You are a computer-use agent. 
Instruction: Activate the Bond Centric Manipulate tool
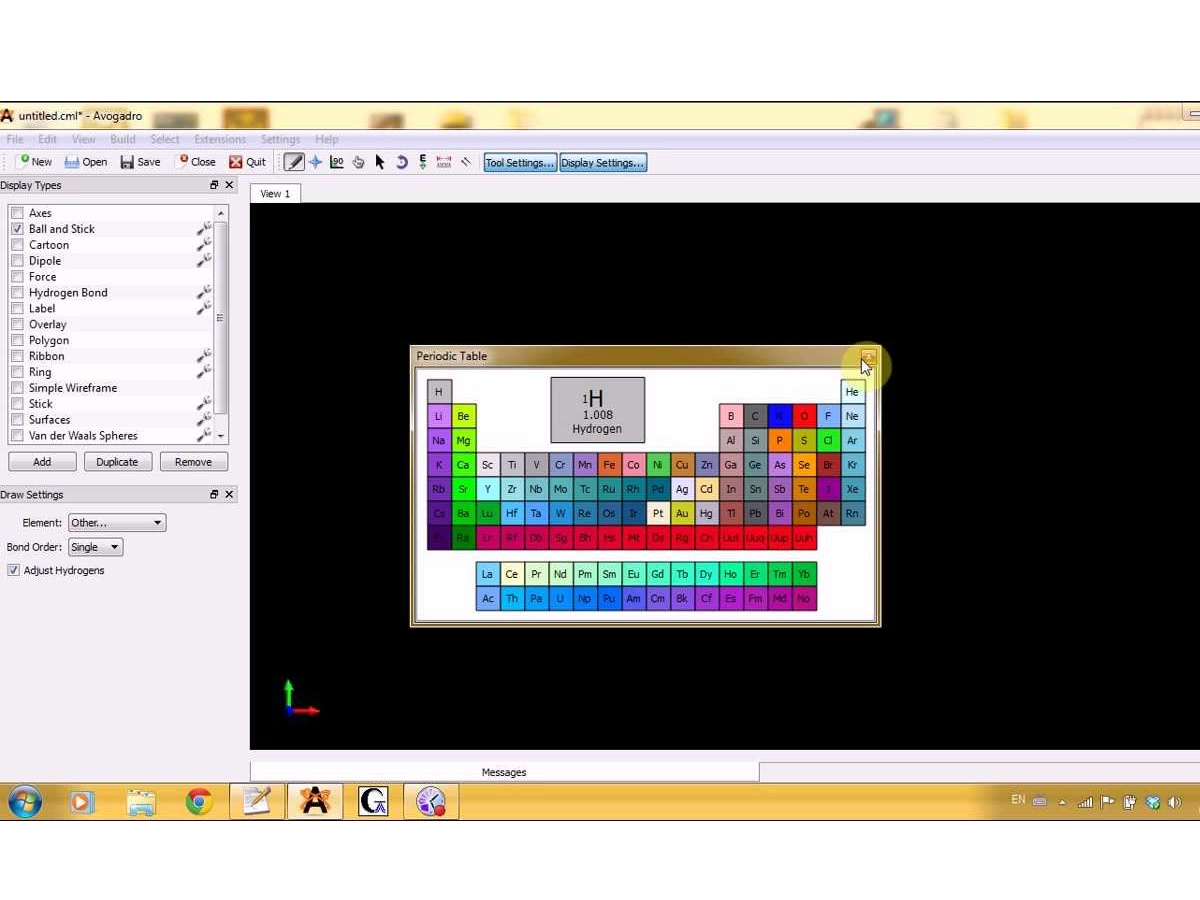point(337,162)
